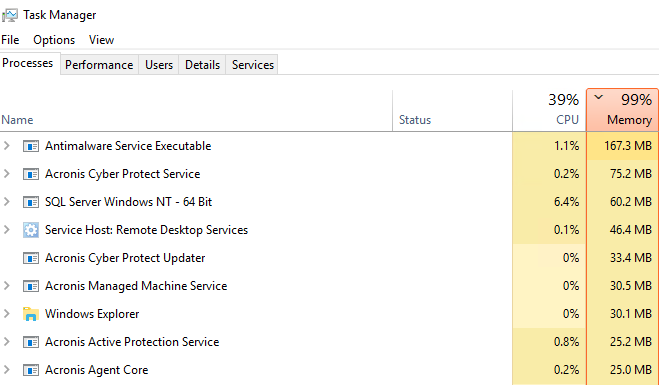
Task: Click the 30.1 MB memory value
Action: click(x=631, y=314)
